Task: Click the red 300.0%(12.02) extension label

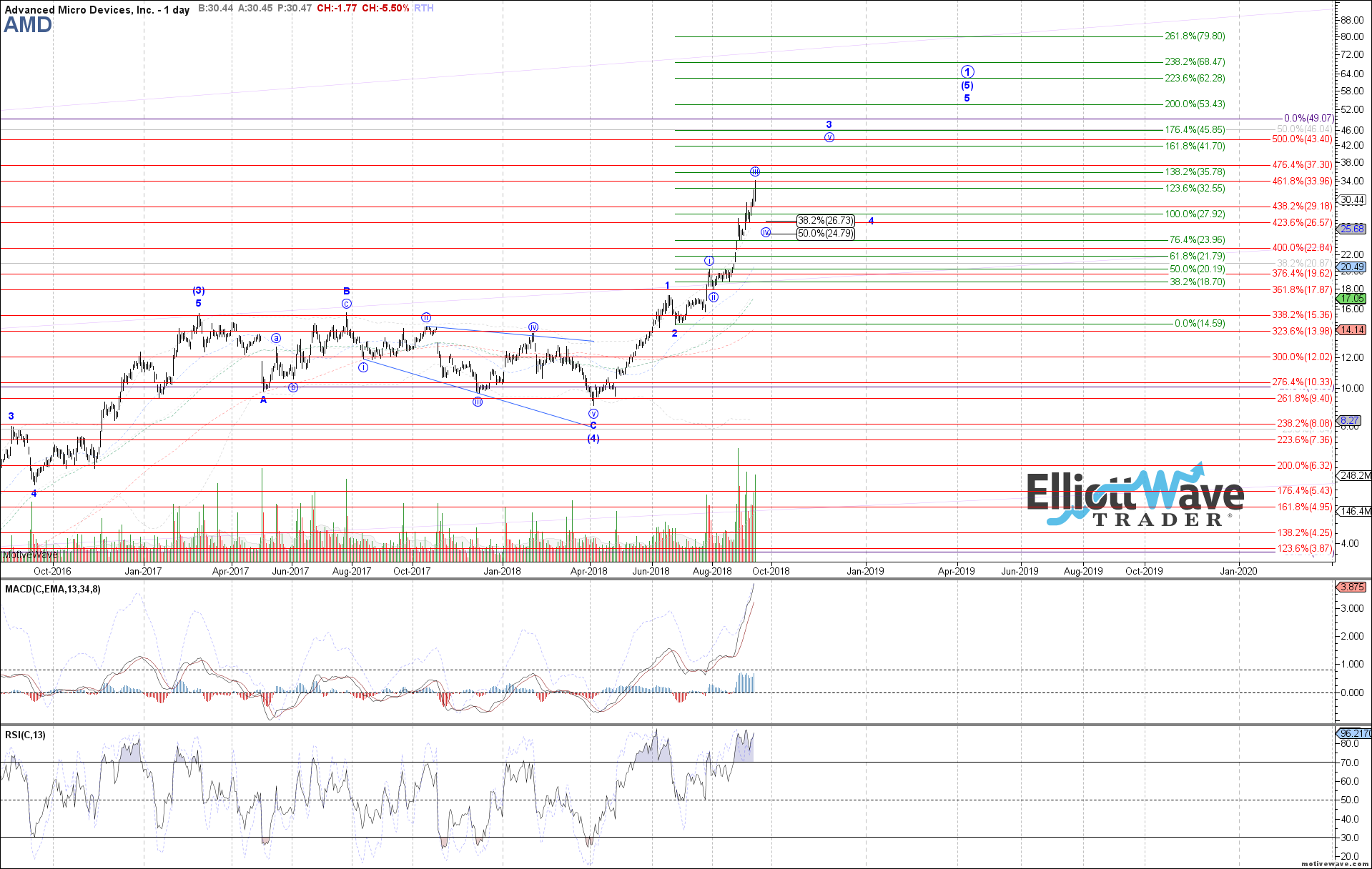Action: click(x=1302, y=357)
